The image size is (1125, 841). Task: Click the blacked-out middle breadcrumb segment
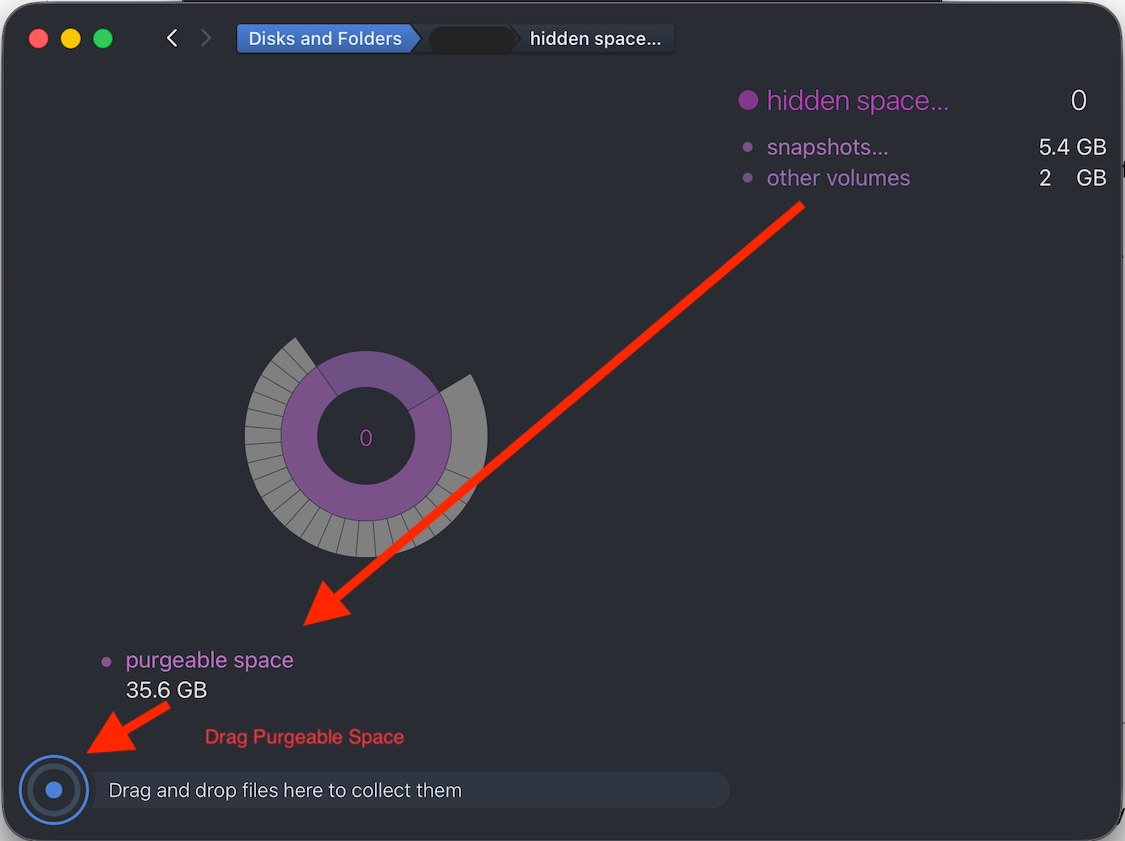(x=470, y=39)
